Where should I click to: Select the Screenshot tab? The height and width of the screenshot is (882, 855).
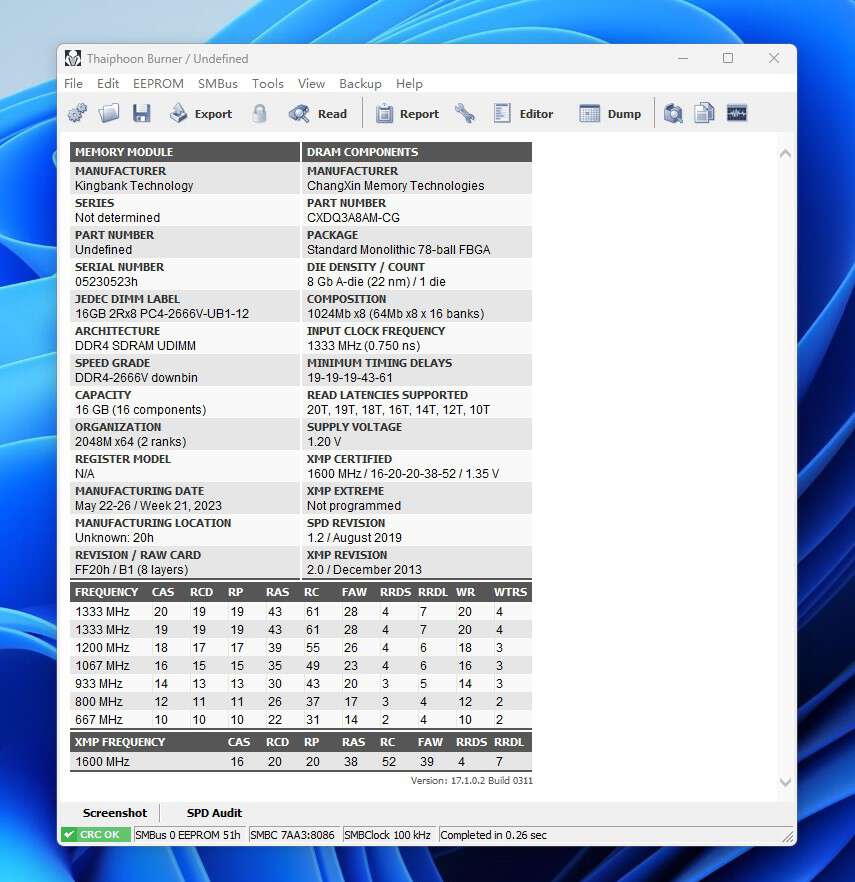[115, 813]
